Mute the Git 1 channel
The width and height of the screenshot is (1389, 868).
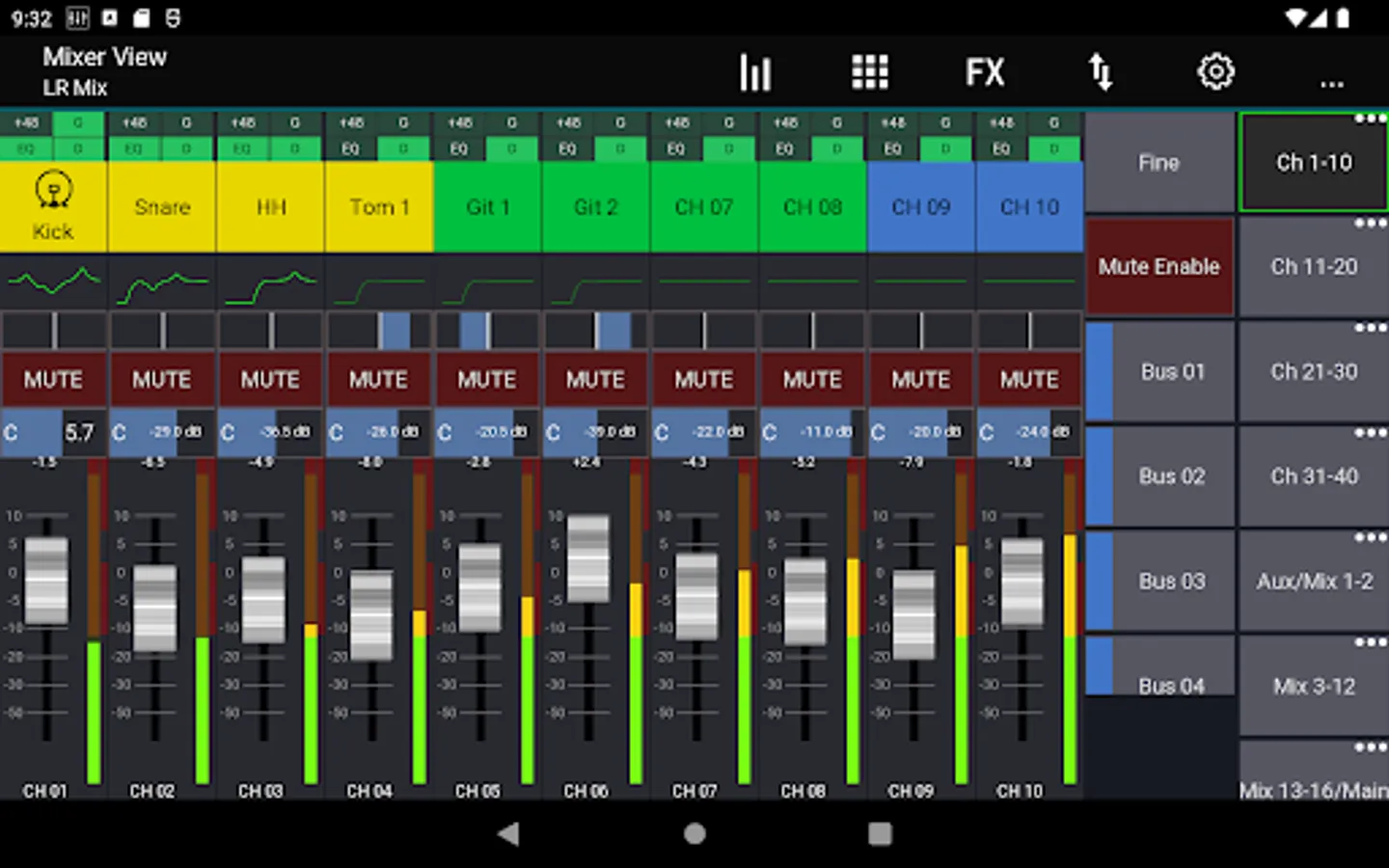[x=488, y=380]
